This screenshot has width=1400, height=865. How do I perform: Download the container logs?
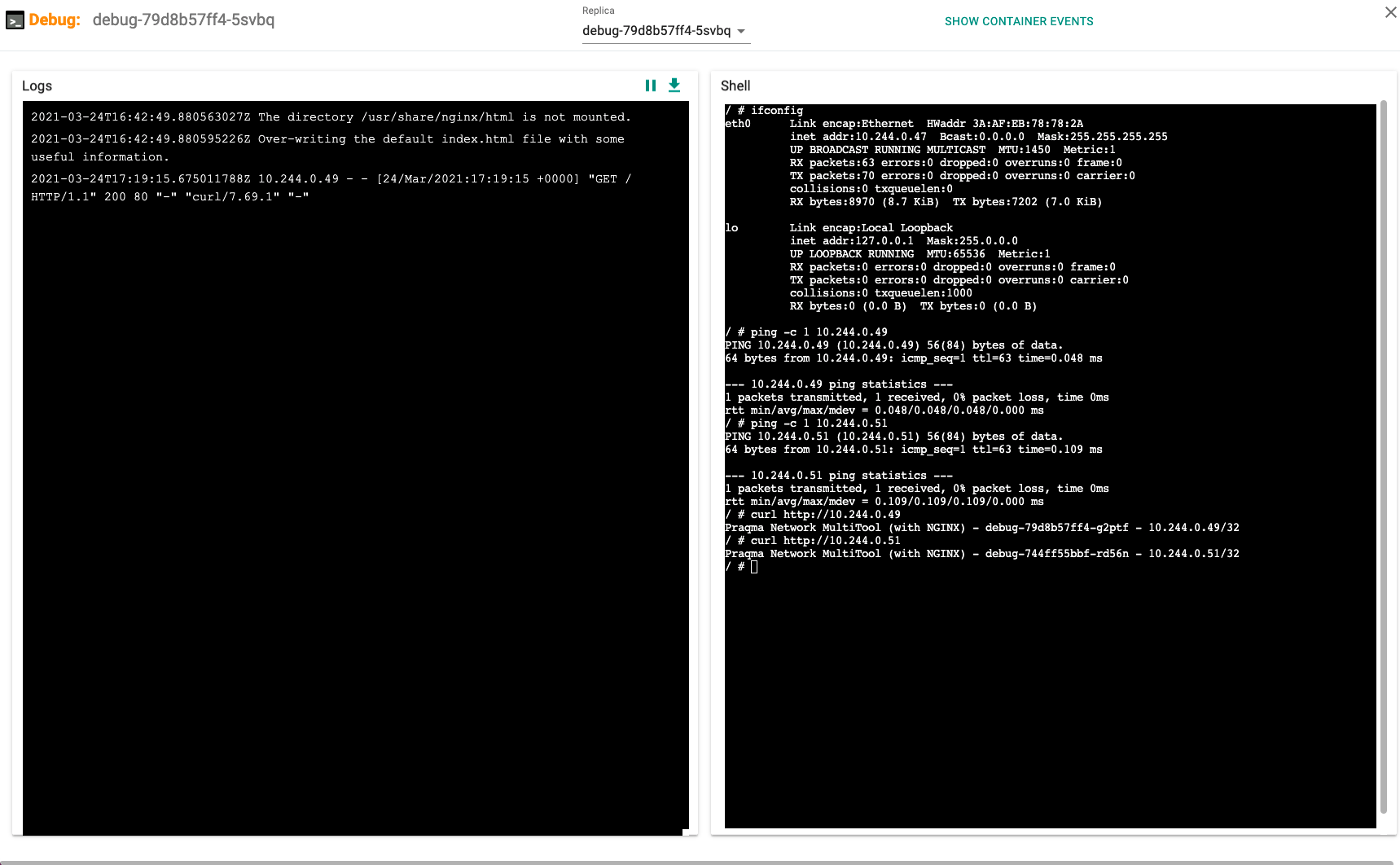pyautogui.click(x=674, y=85)
